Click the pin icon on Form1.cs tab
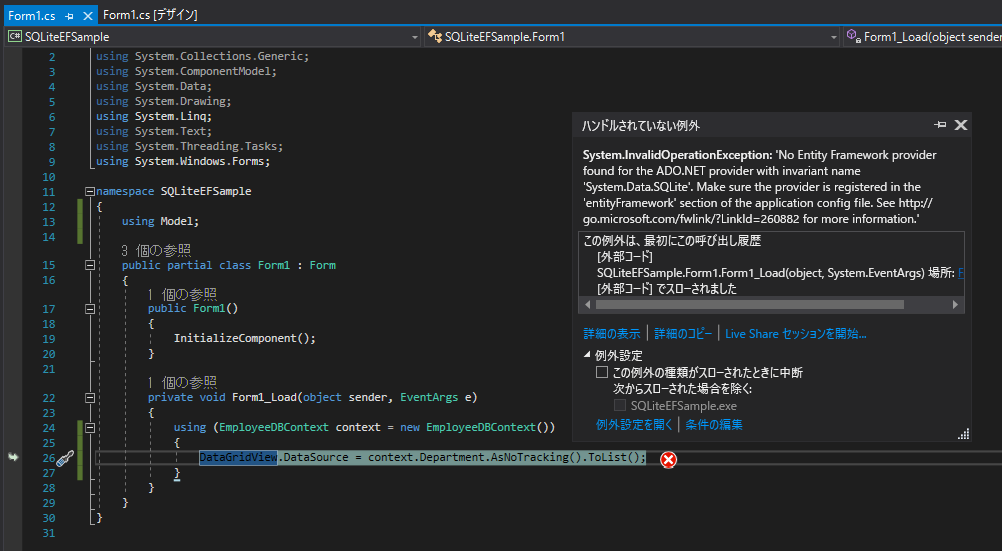1002x551 pixels. 69,16
